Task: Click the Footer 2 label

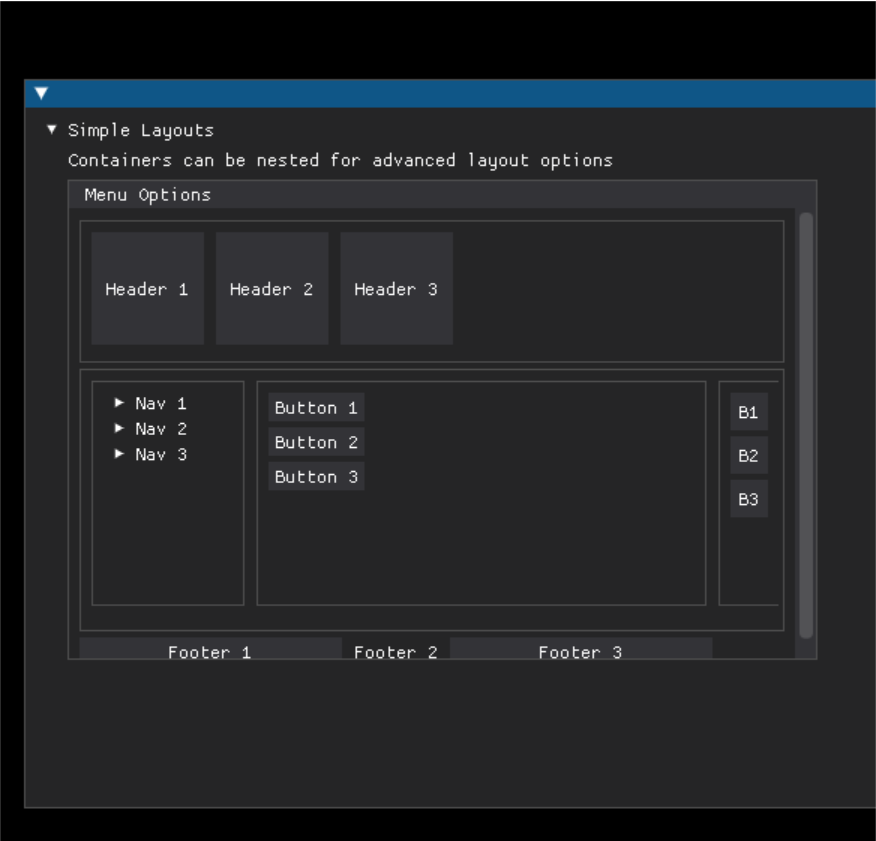Action: click(x=396, y=652)
